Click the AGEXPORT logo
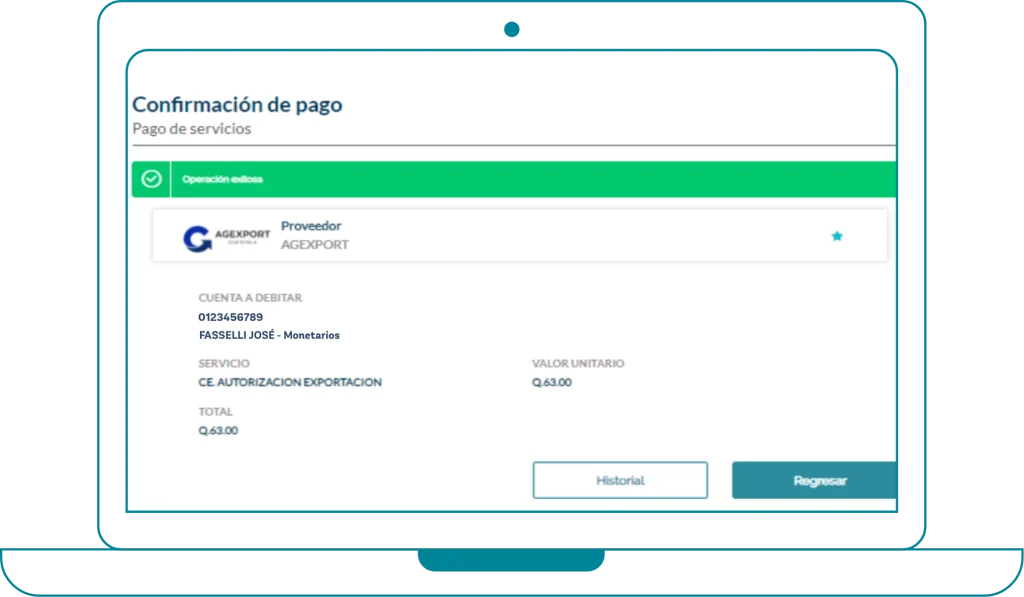1024x597 pixels. point(226,238)
